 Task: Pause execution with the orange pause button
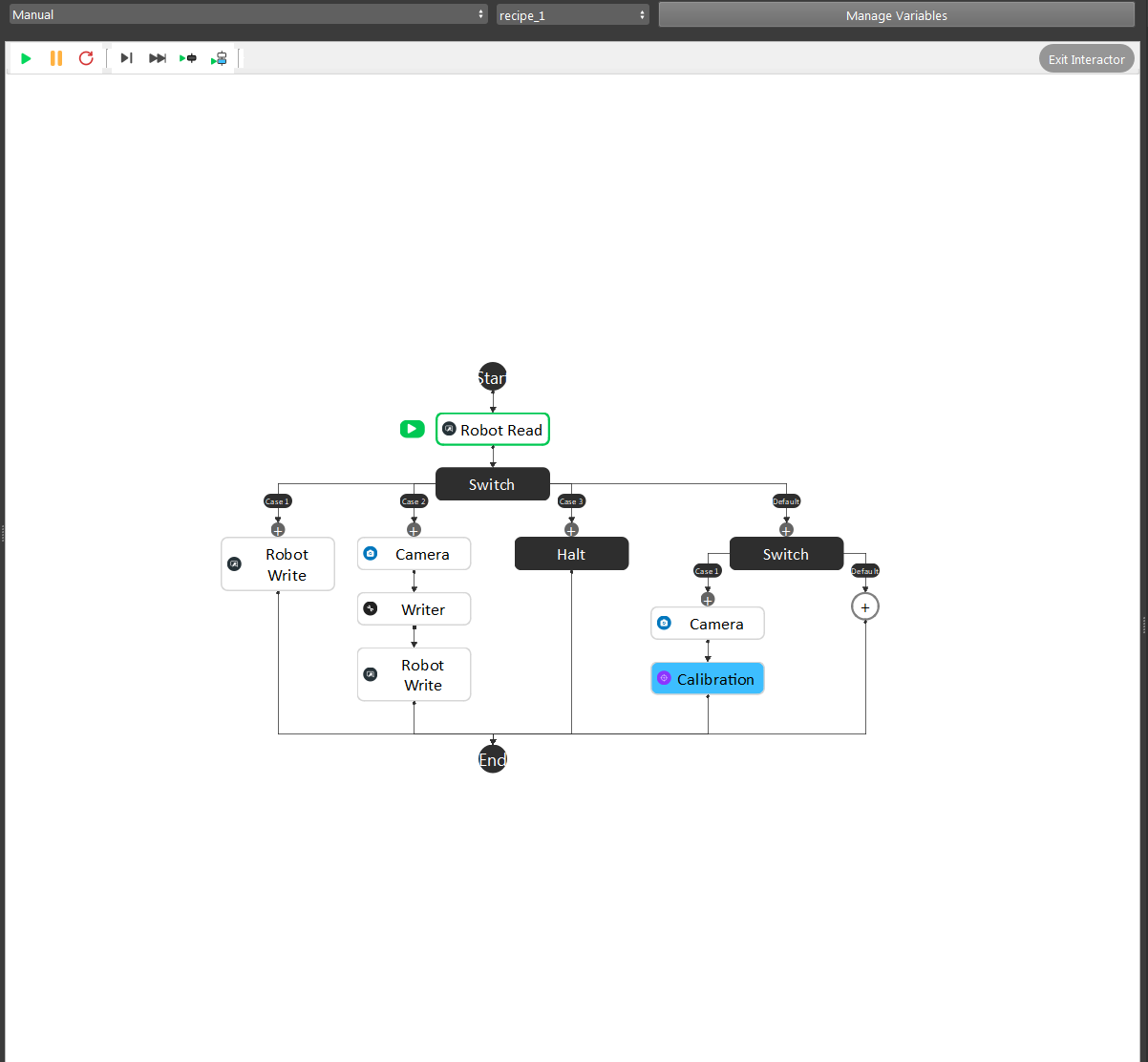click(56, 58)
